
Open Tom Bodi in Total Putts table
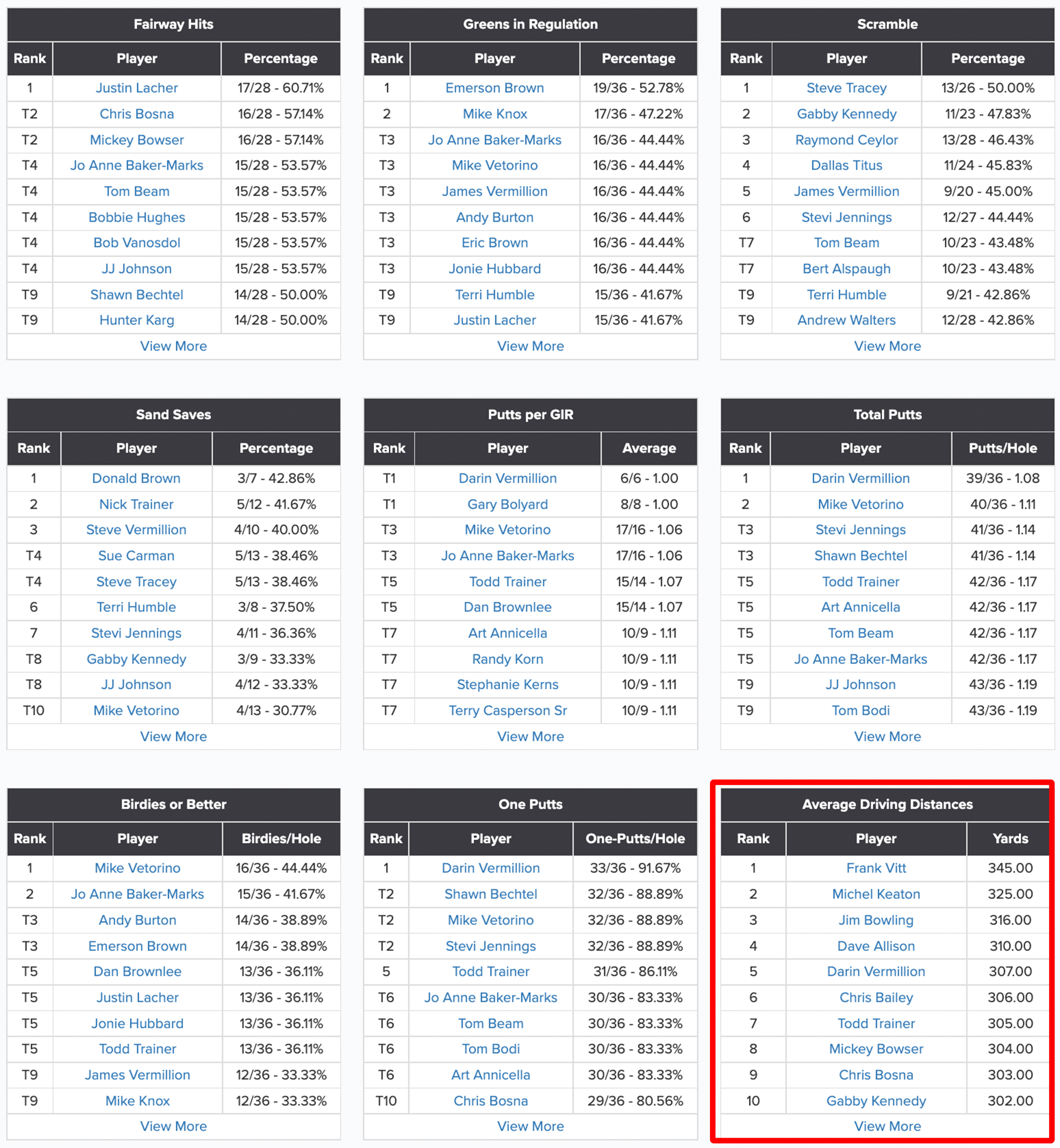(860, 710)
